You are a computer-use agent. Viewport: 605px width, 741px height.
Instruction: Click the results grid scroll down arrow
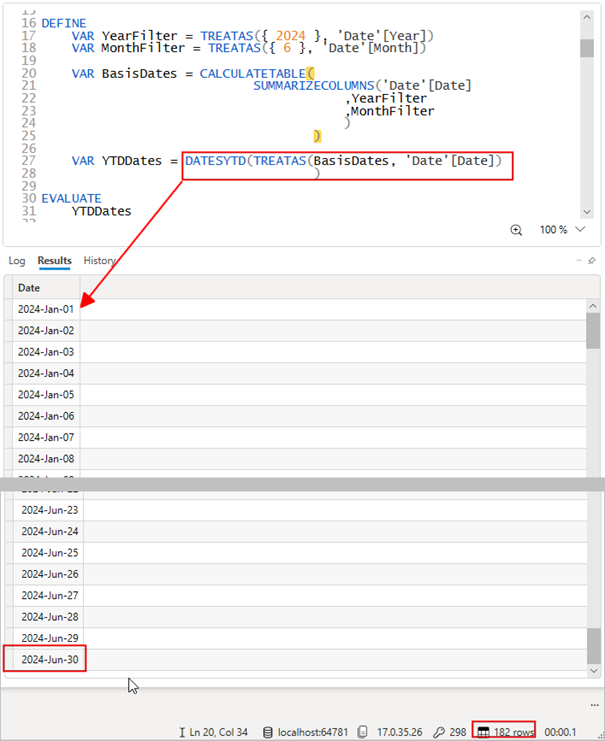[x=594, y=671]
